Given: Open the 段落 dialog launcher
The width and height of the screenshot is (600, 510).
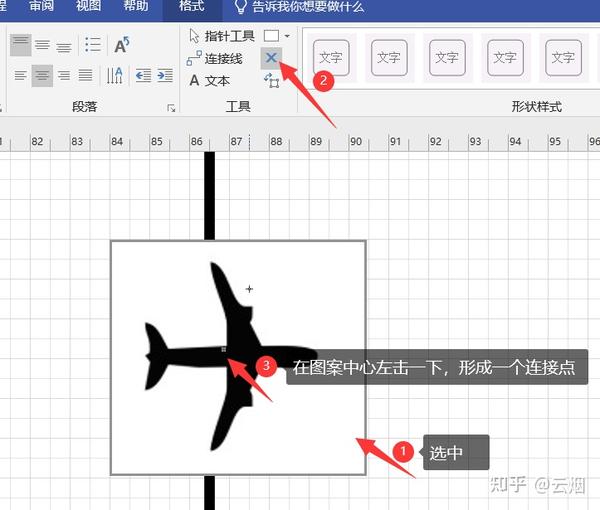Looking at the screenshot, I should tap(171, 108).
